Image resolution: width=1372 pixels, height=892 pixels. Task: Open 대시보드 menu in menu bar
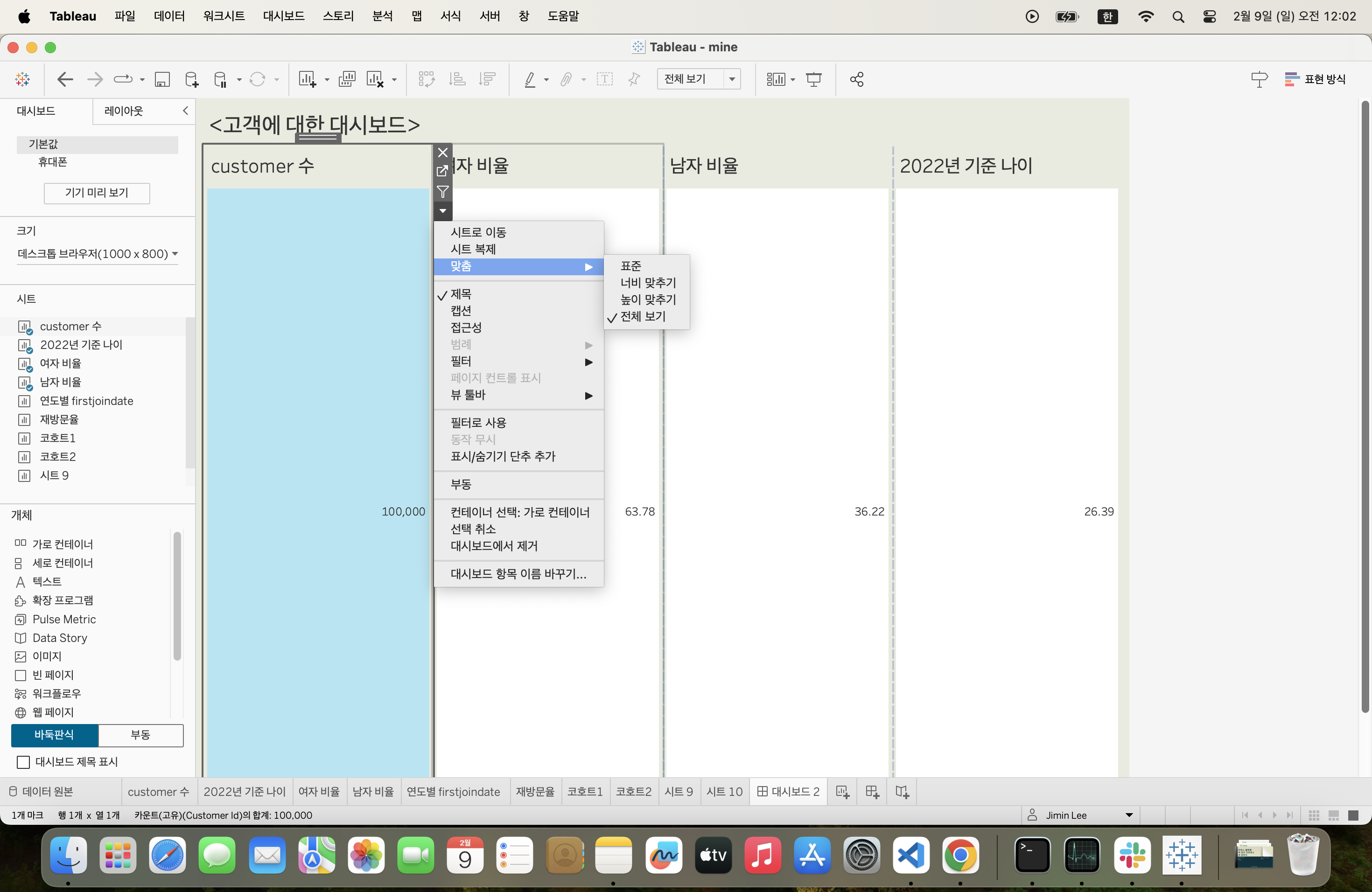tap(284, 17)
